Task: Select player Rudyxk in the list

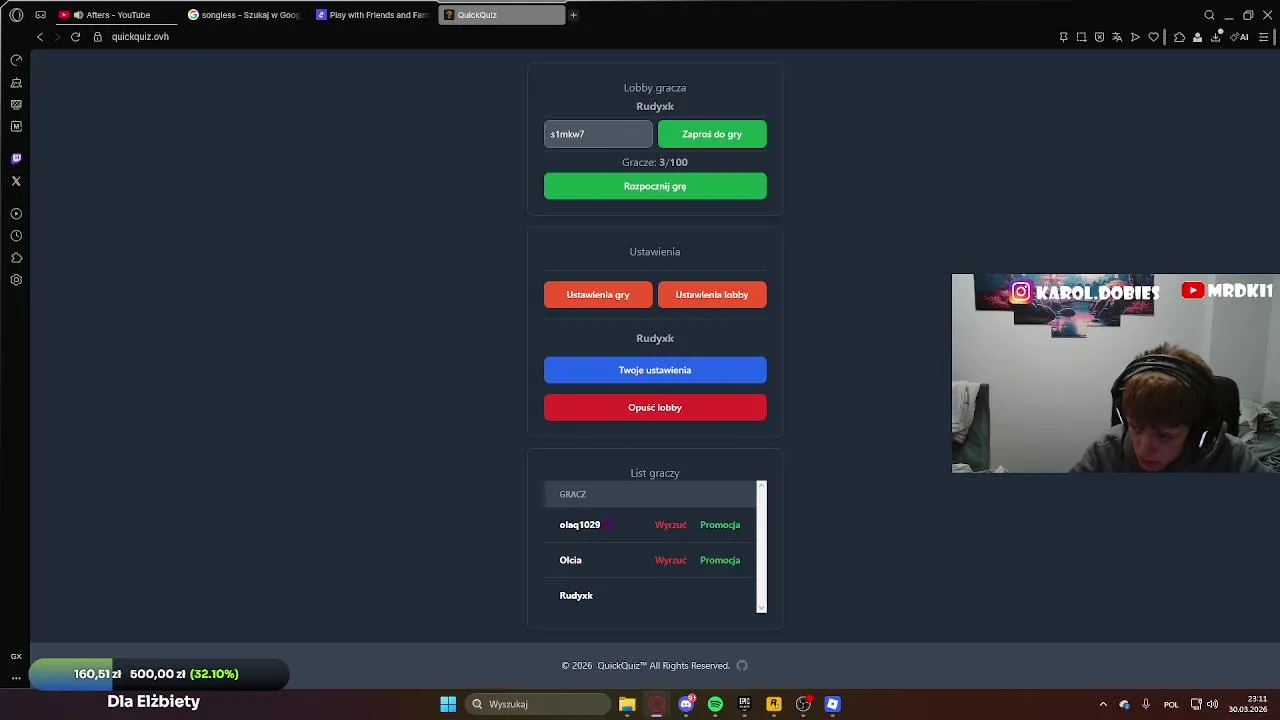Action: point(576,596)
